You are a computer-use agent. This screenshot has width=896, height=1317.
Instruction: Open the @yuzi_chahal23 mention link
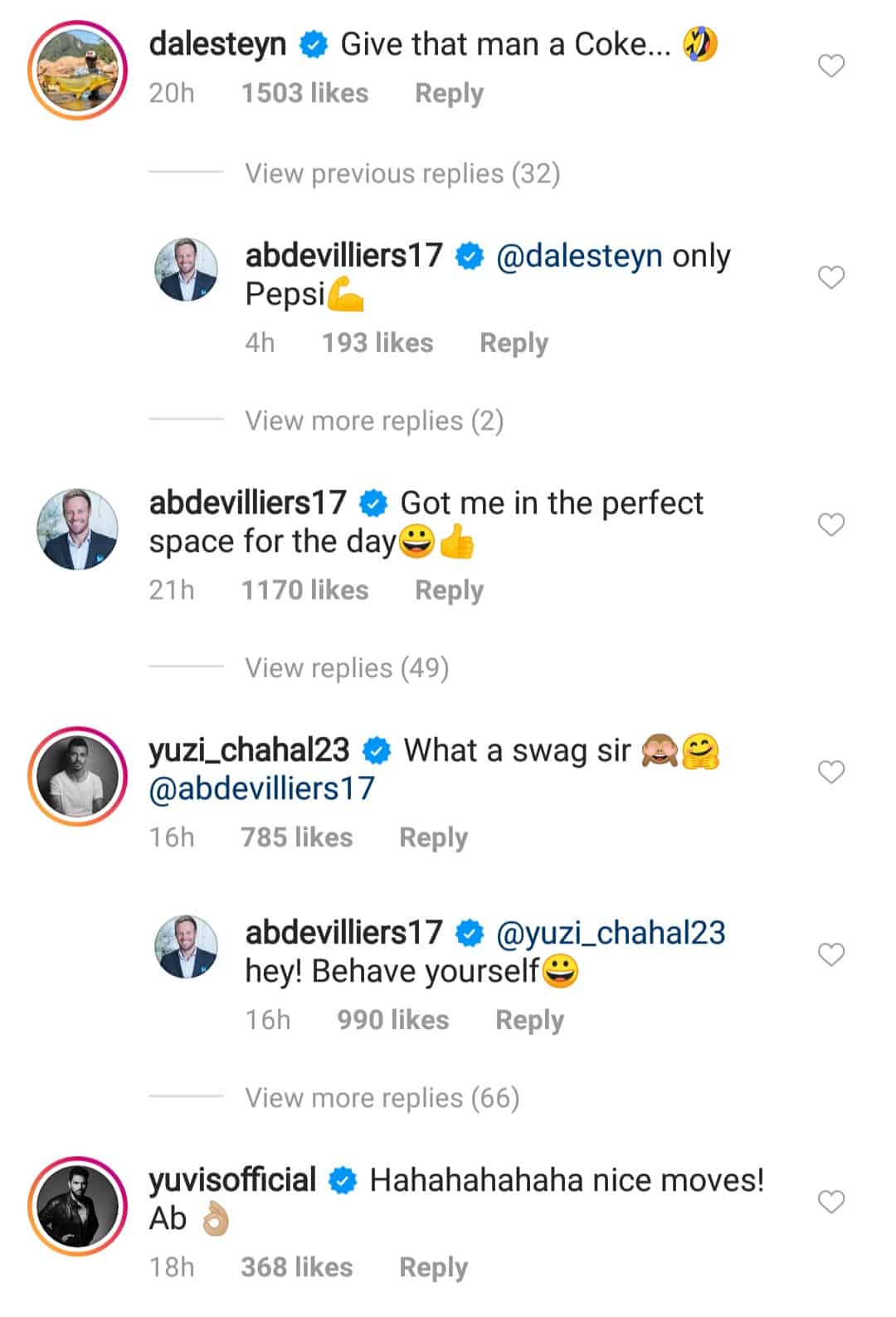coord(611,933)
